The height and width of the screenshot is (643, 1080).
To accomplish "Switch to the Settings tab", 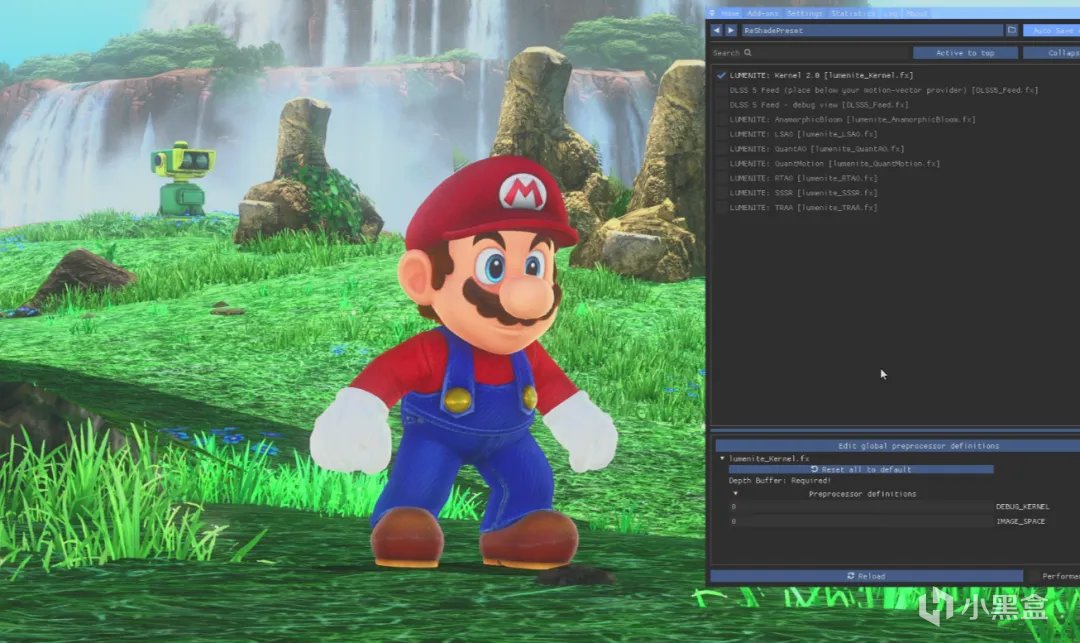I will tap(804, 13).
